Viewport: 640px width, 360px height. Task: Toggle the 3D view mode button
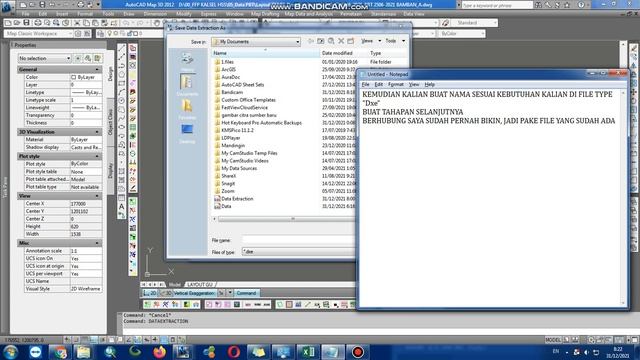(165, 293)
